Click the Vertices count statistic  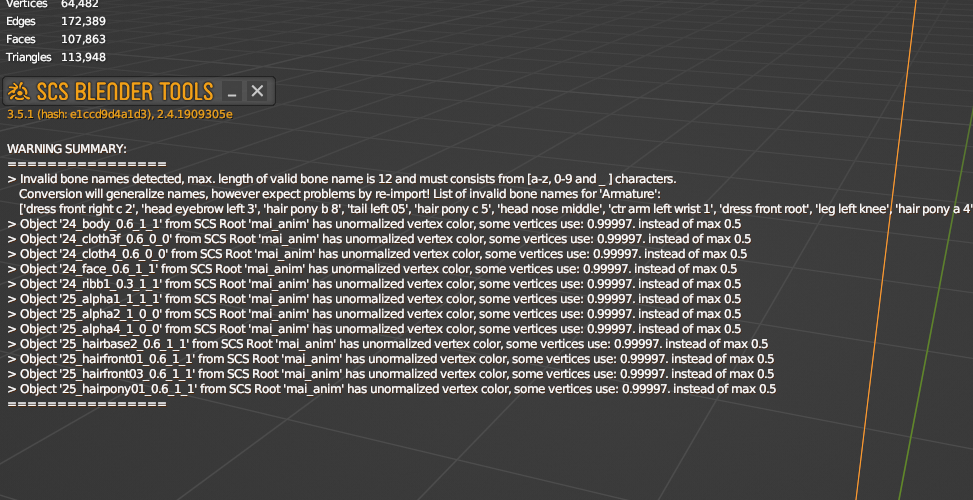(x=53, y=4)
